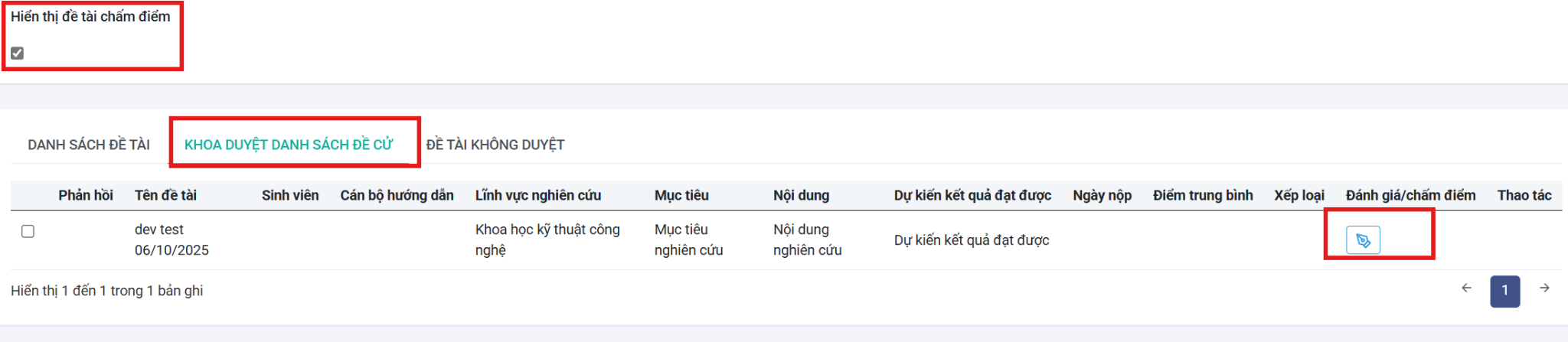Switch to the DANH SÁCH ĐỀ TÀI tab
This screenshot has height=342, width=1568.
(89, 145)
